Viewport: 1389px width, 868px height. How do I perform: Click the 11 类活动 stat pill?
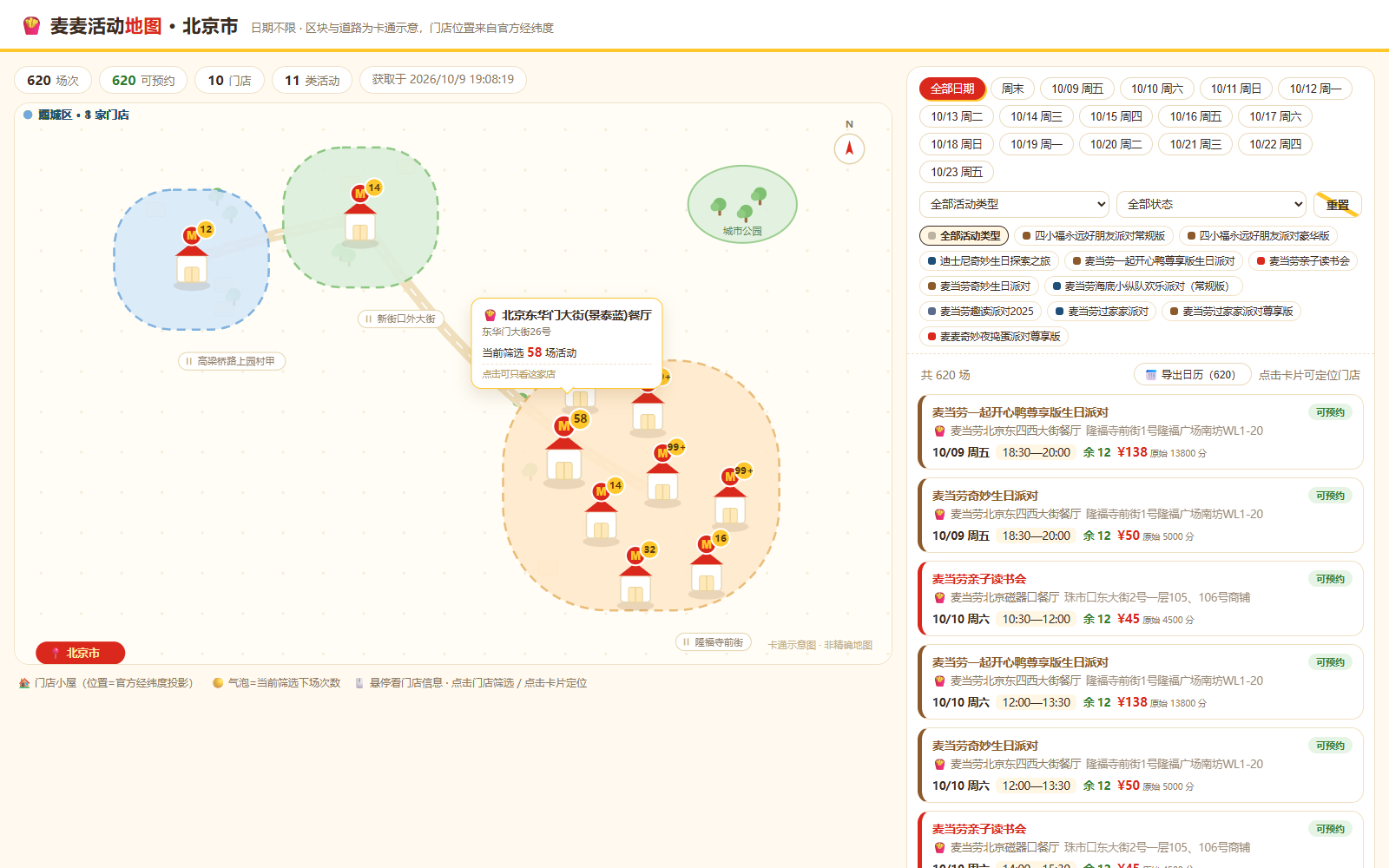click(312, 80)
